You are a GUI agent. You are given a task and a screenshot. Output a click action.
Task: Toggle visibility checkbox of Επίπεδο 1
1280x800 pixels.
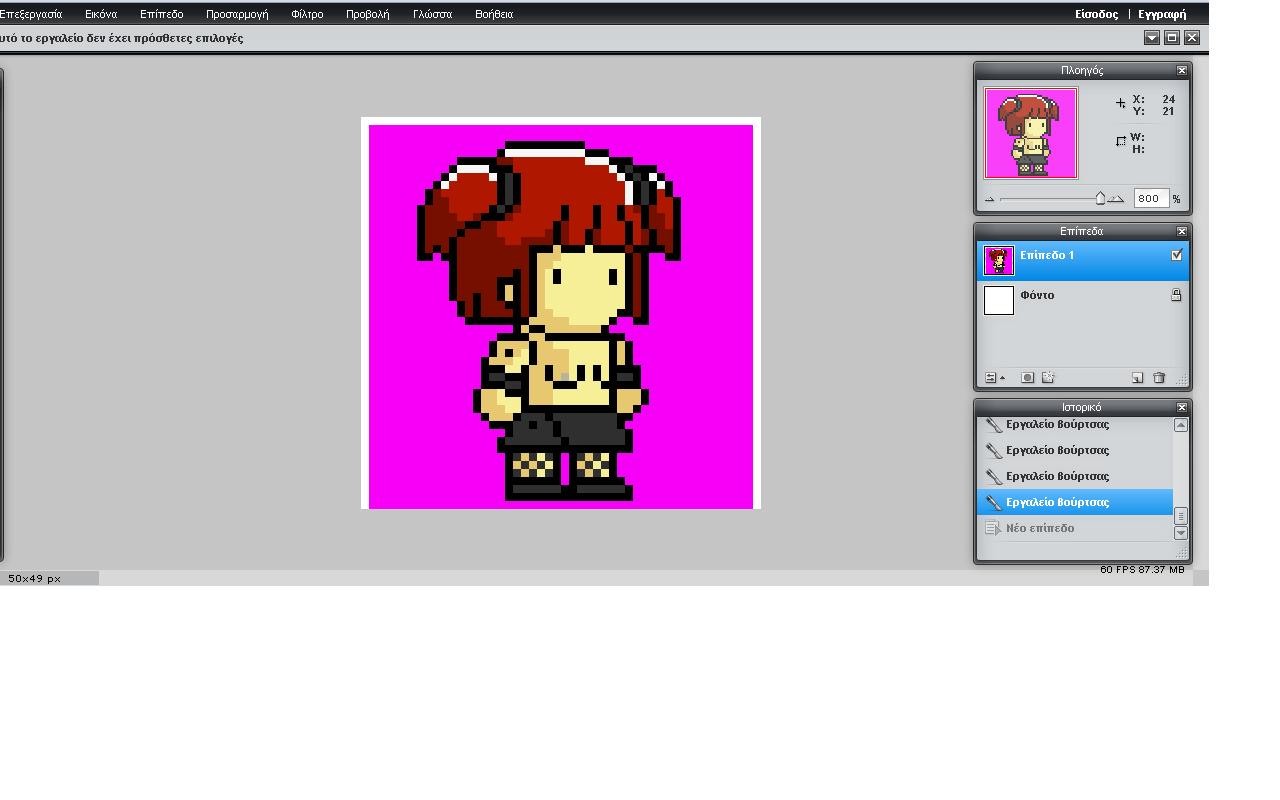point(1176,255)
